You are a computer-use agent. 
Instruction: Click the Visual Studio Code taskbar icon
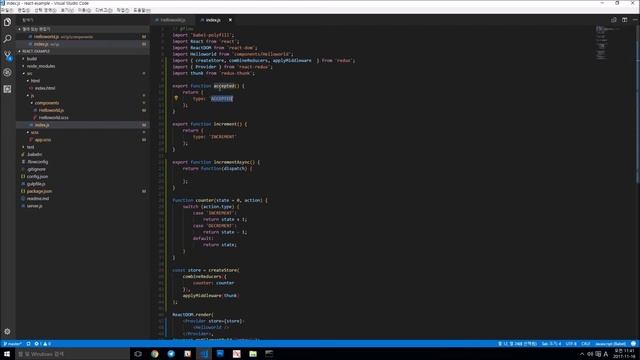click(204, 354)
